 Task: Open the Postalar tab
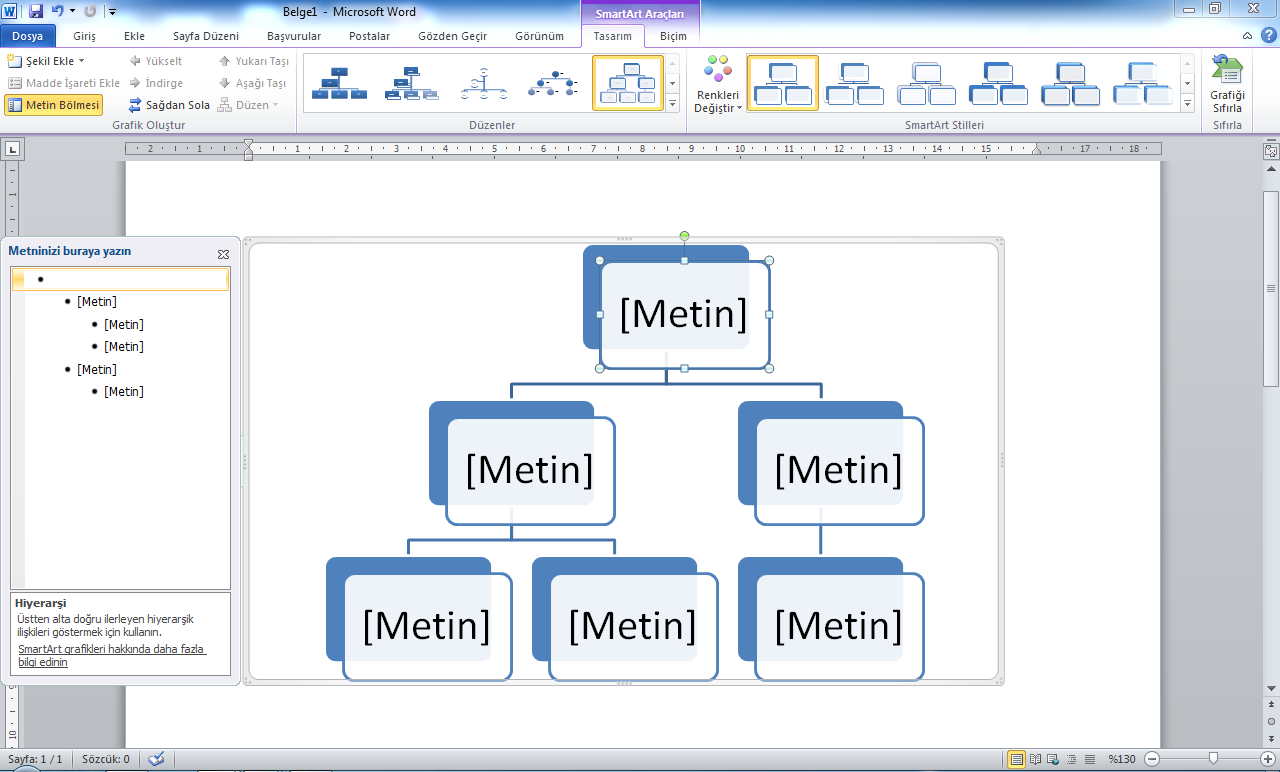tap(369, 36)
